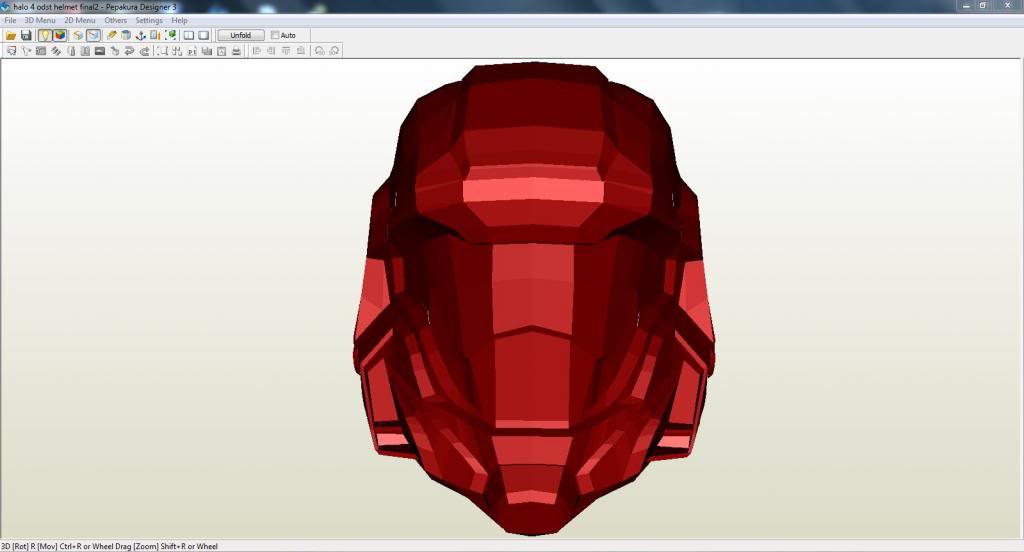1024x552 pixels.
Task: Click the small grey cube-with-arrow icon
Action: pyautogui.click(x=115, y=51)
